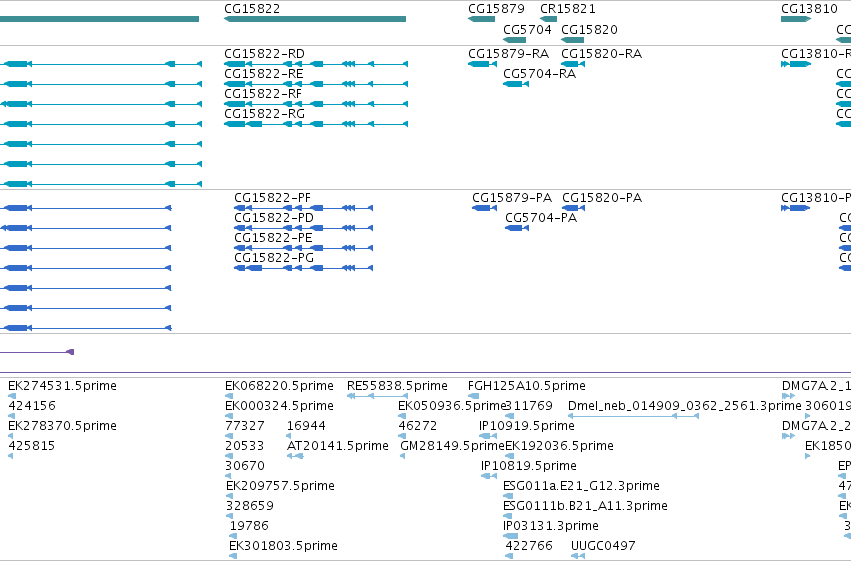Click the CG15879-RA transcript label
This screenshot has width=851, height=561.
click(x=509, y=54)
